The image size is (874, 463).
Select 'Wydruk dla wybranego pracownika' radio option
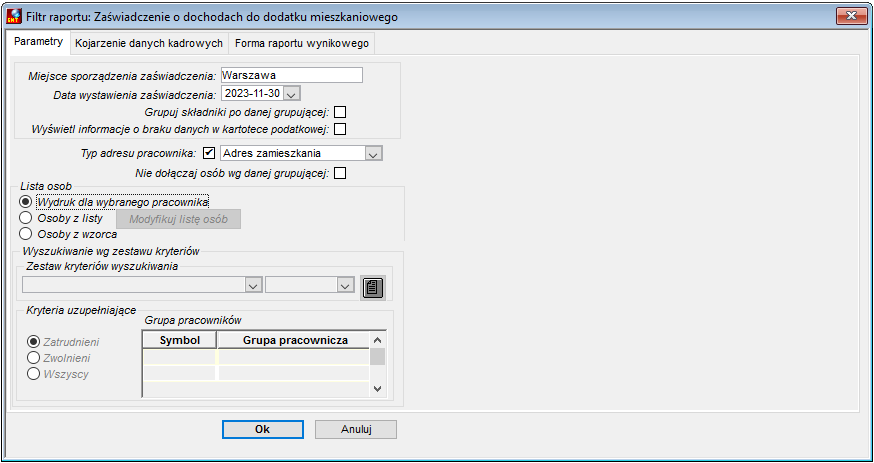pyautogui.click(x=26, y=202)
